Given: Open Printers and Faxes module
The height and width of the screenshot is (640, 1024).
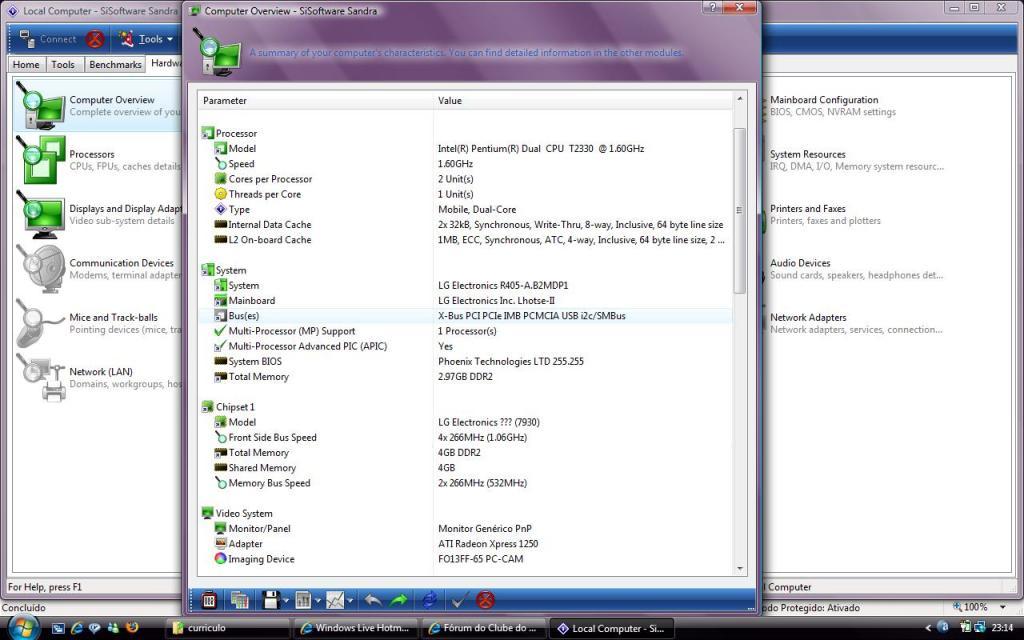Looking at the screenshot, I should click(825, 214).
